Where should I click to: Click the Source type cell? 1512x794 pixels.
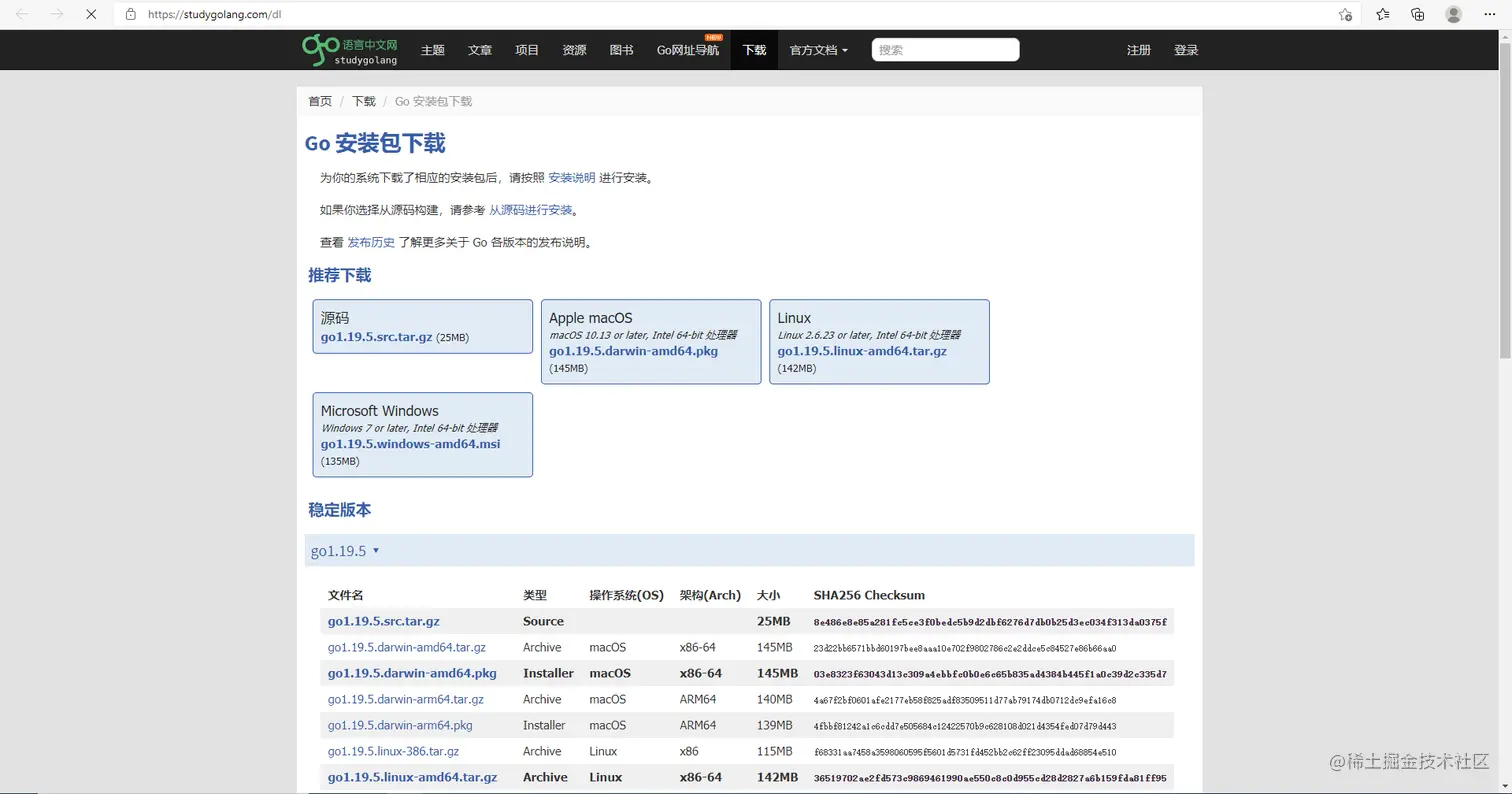coord(543,621)
